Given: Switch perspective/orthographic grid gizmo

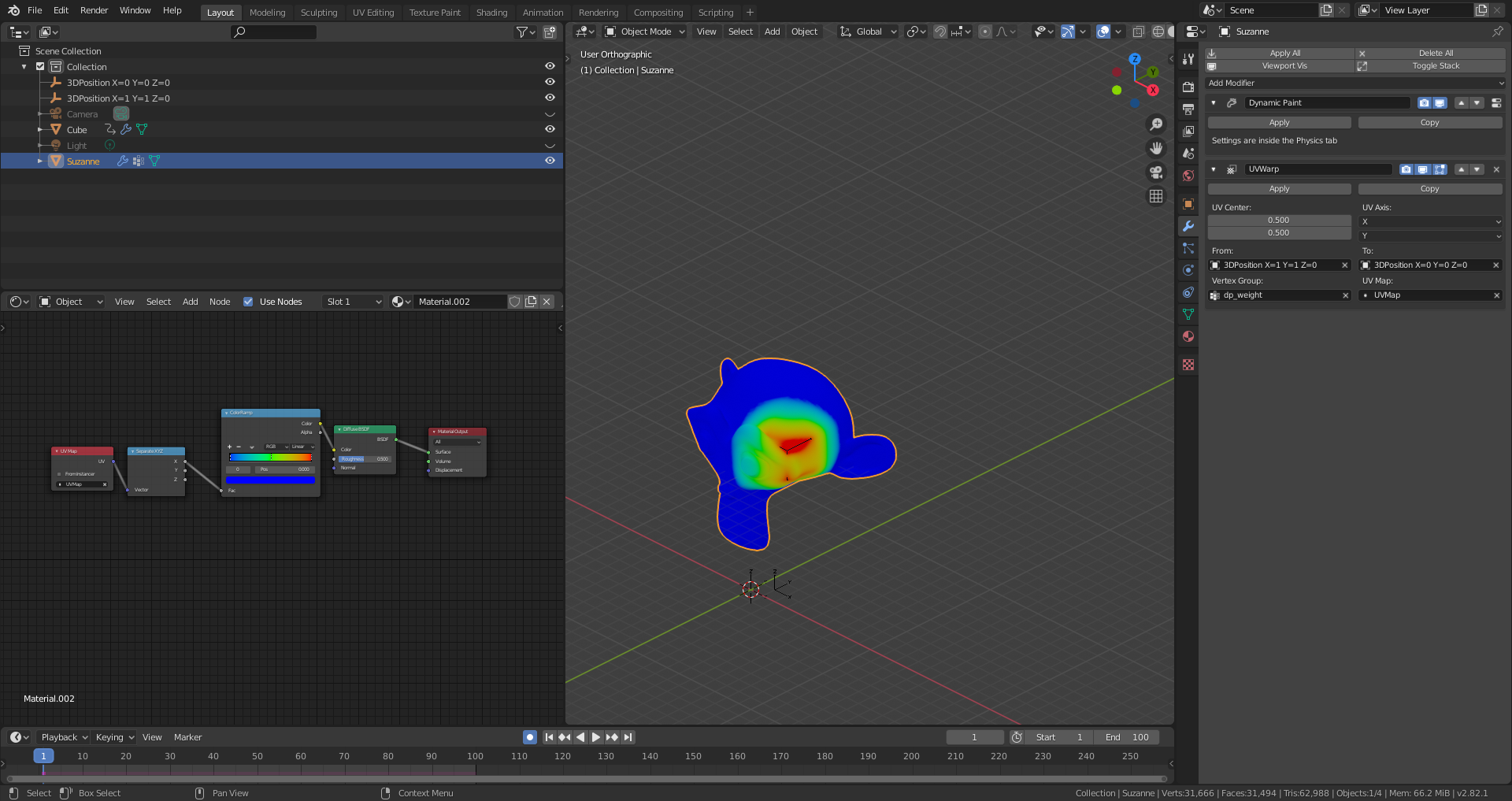Looking at the screenshot, I should [1156, 196].
